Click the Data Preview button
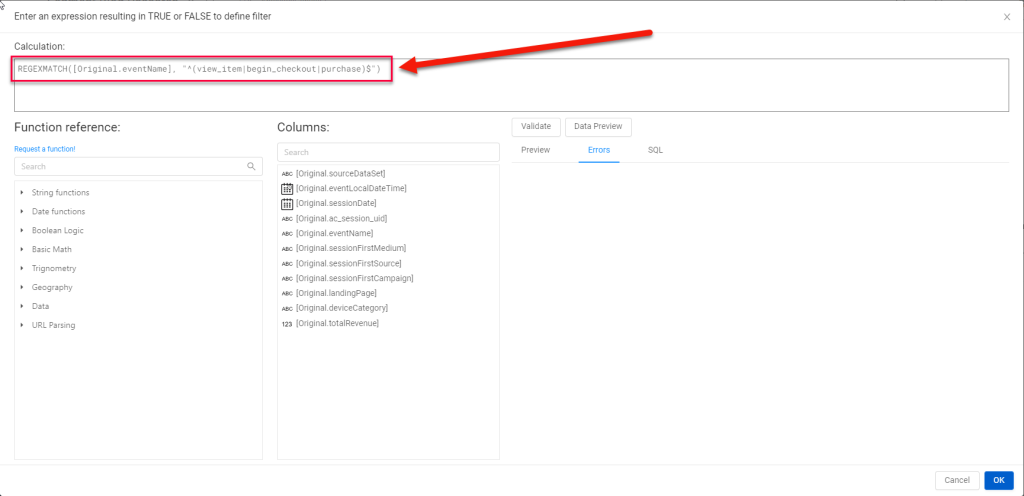This screenshot has width=1024, height=496. tap(598, 127)
